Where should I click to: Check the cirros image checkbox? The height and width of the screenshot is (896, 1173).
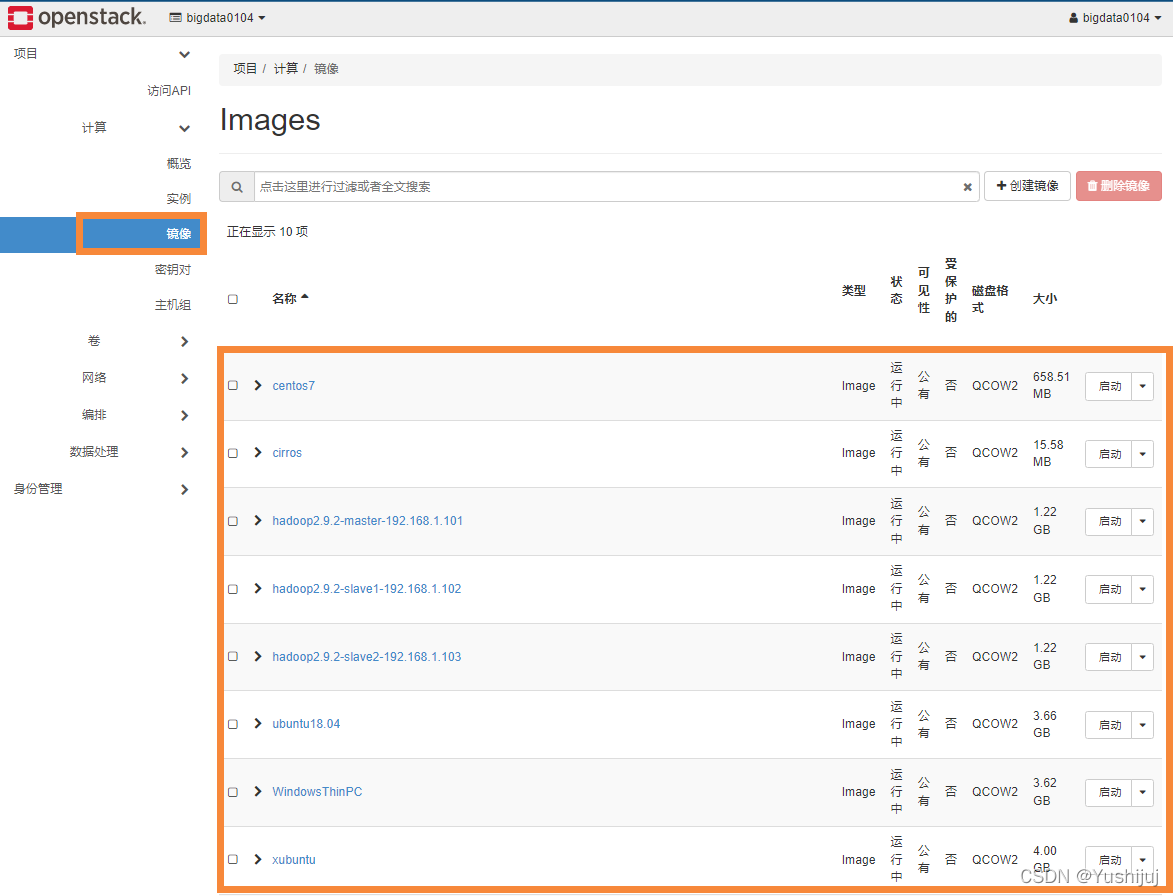pyautogui.click(x=233, y=453)
